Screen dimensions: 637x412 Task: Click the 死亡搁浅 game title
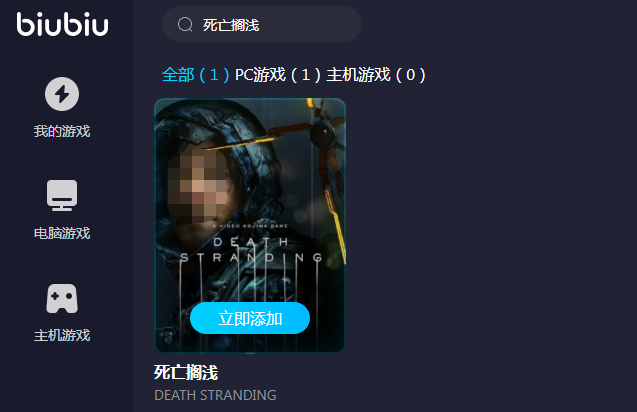(x=186, y=373)
